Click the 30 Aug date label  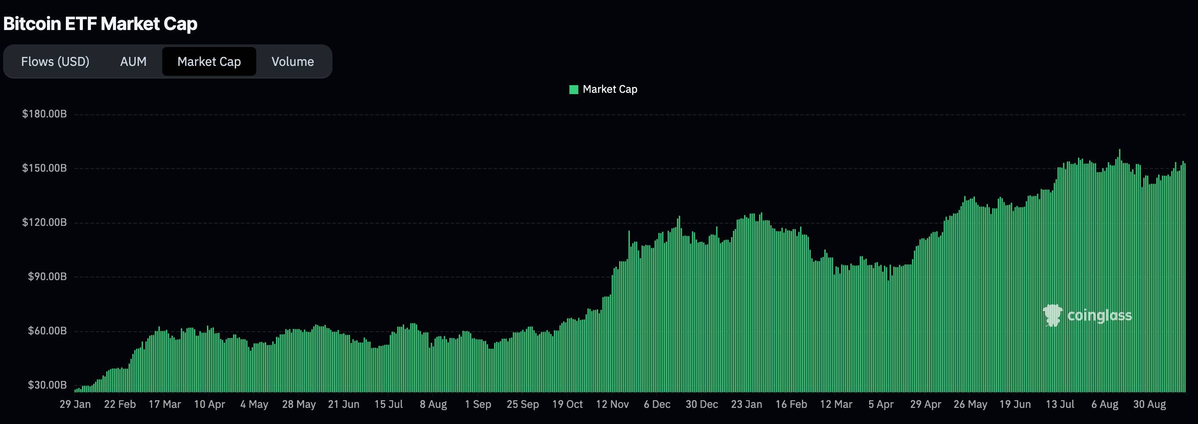tap(1147, 405)
